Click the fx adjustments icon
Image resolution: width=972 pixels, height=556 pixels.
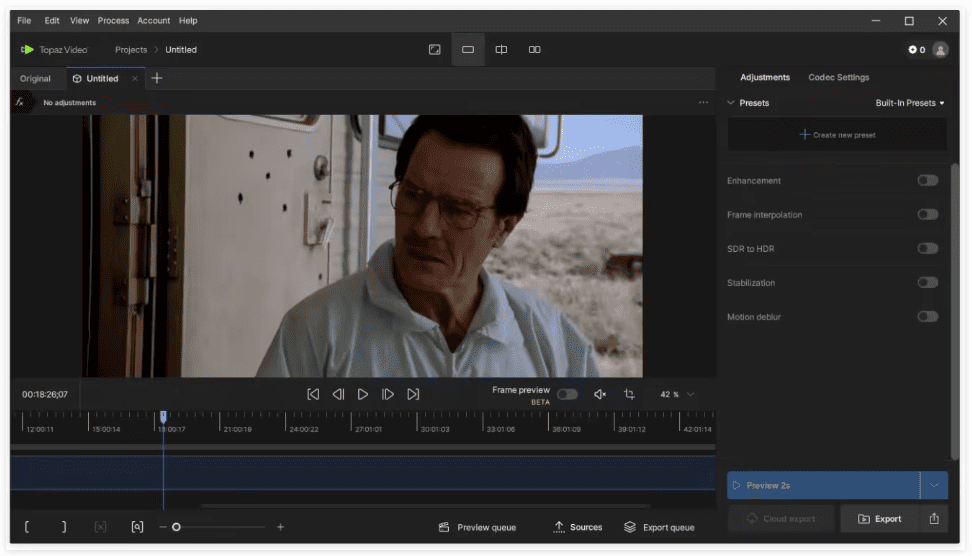click(x=20, y=102)
